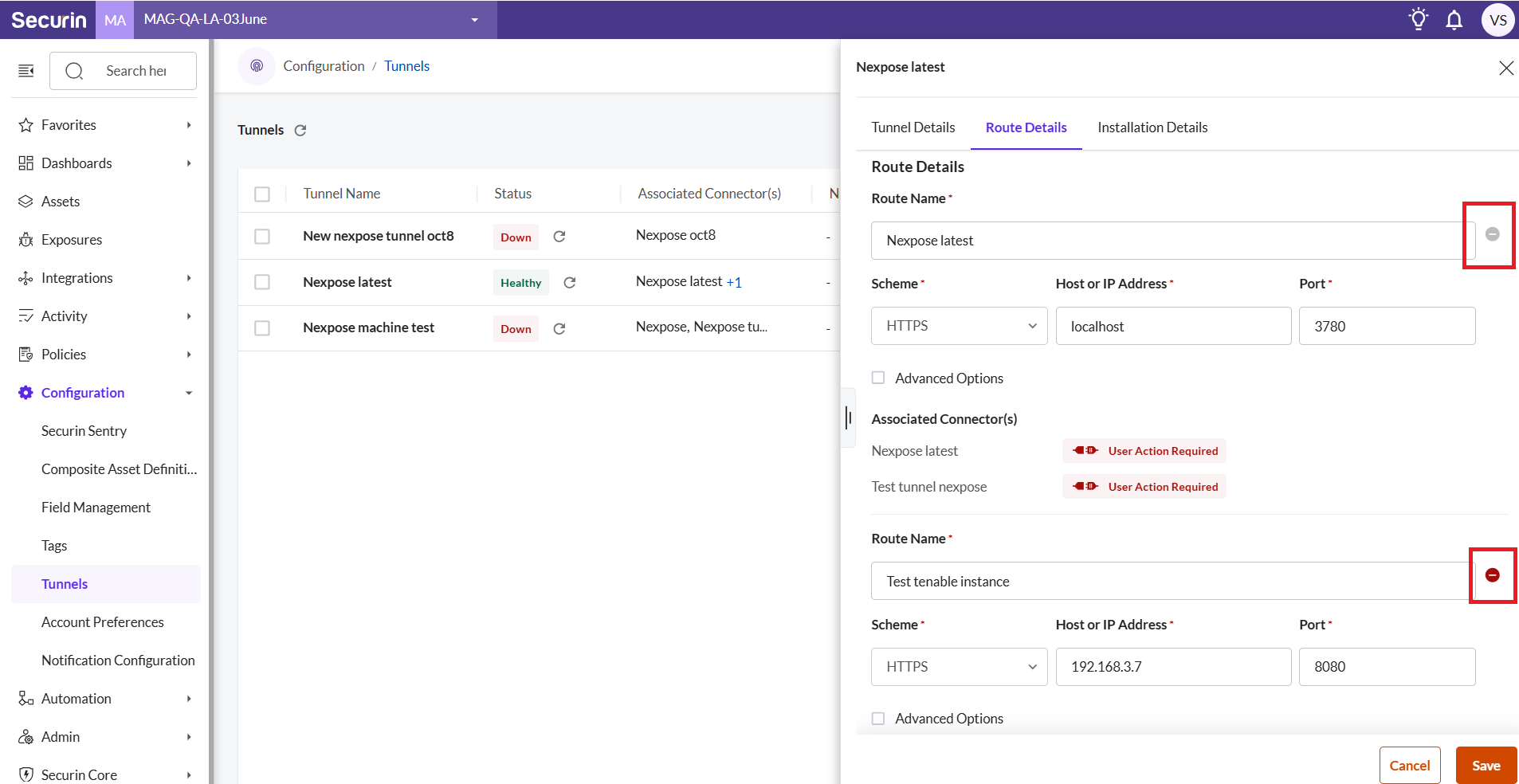Collapse the sidebar menu icon
Viewport: 1519px width, 784px height.
26,71
